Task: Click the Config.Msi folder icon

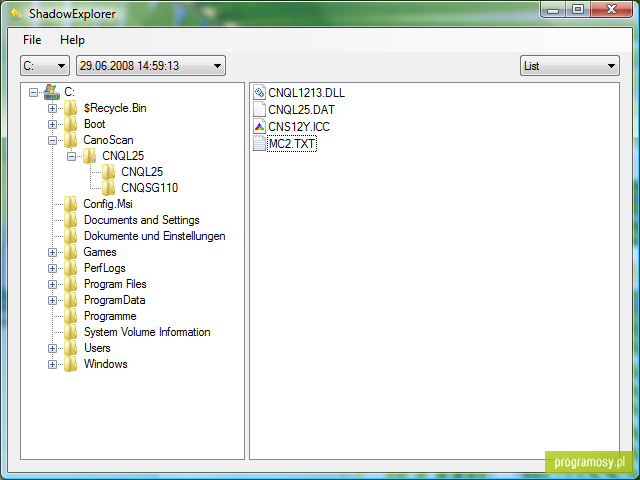Action: (71, 204)
